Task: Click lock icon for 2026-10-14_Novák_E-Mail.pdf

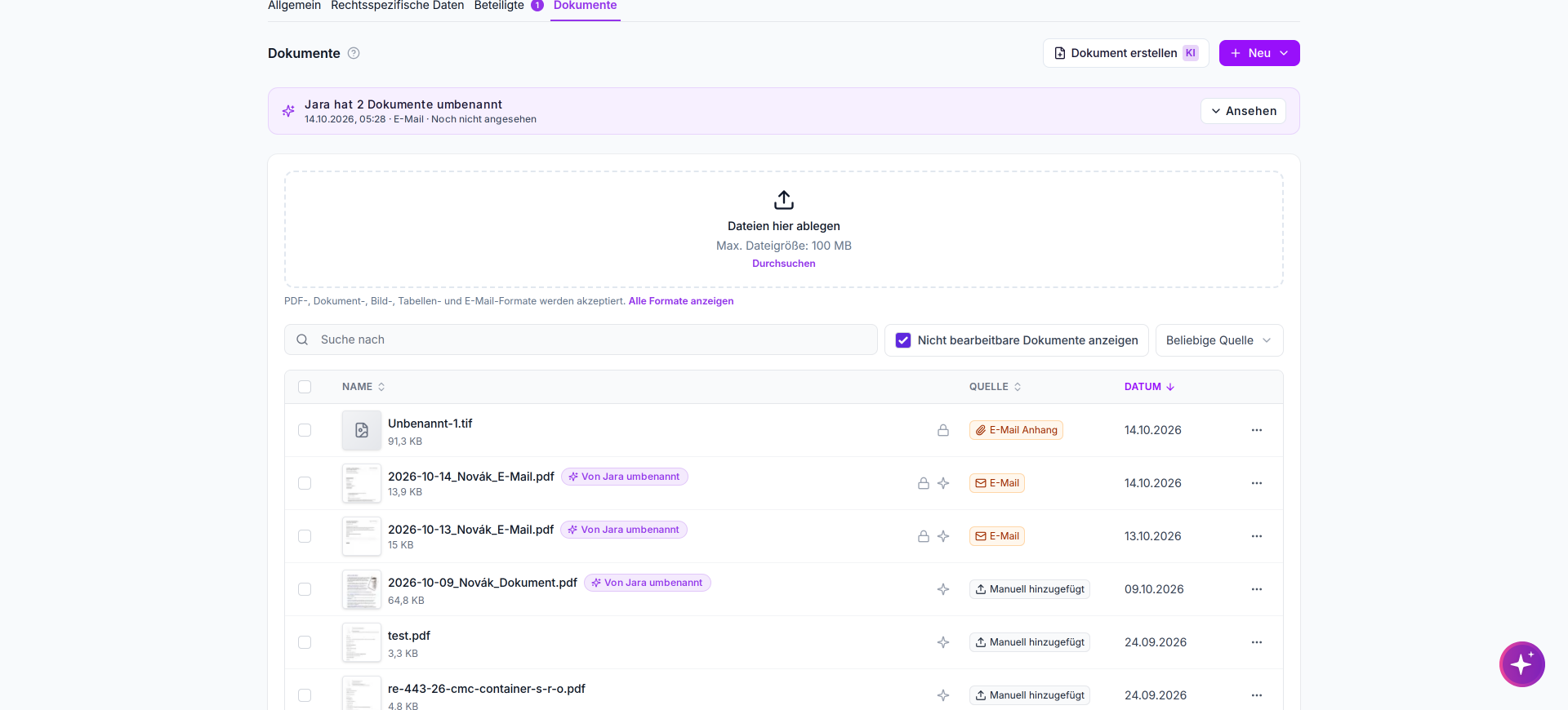Action: 924,483
